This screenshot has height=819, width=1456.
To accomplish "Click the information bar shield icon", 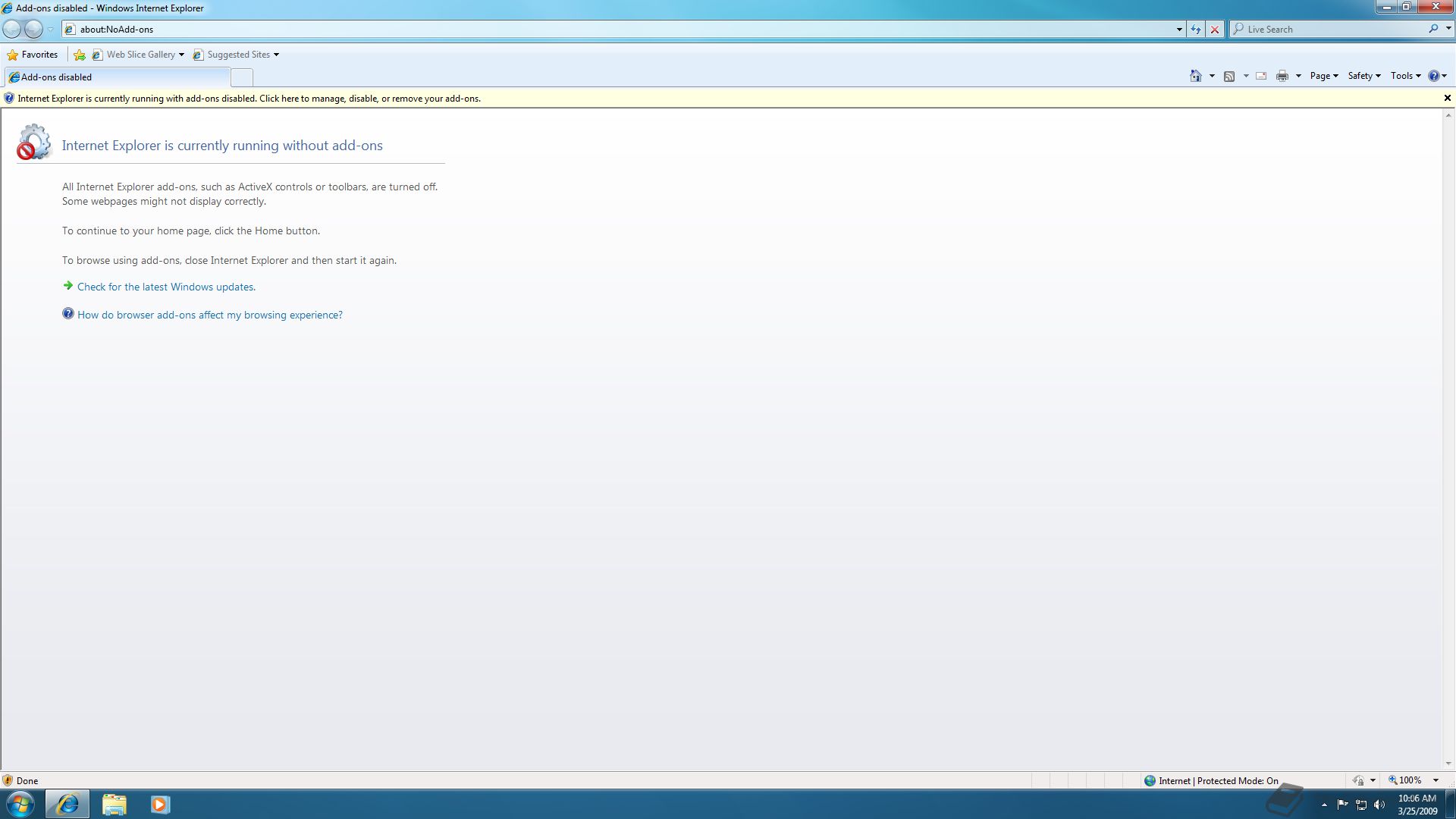I will click(x=9, y=99).
